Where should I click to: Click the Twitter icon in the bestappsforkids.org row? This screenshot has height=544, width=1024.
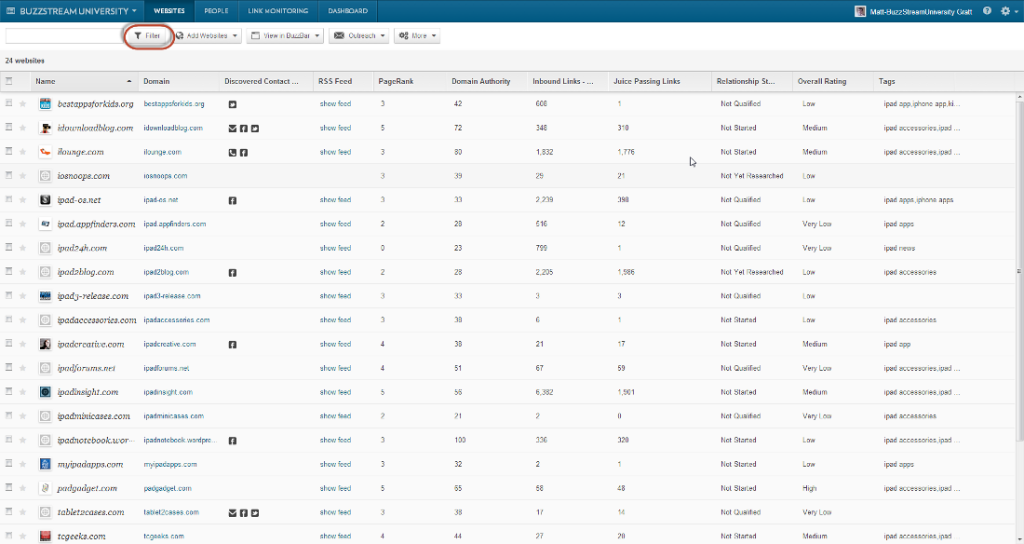[233, 104]
